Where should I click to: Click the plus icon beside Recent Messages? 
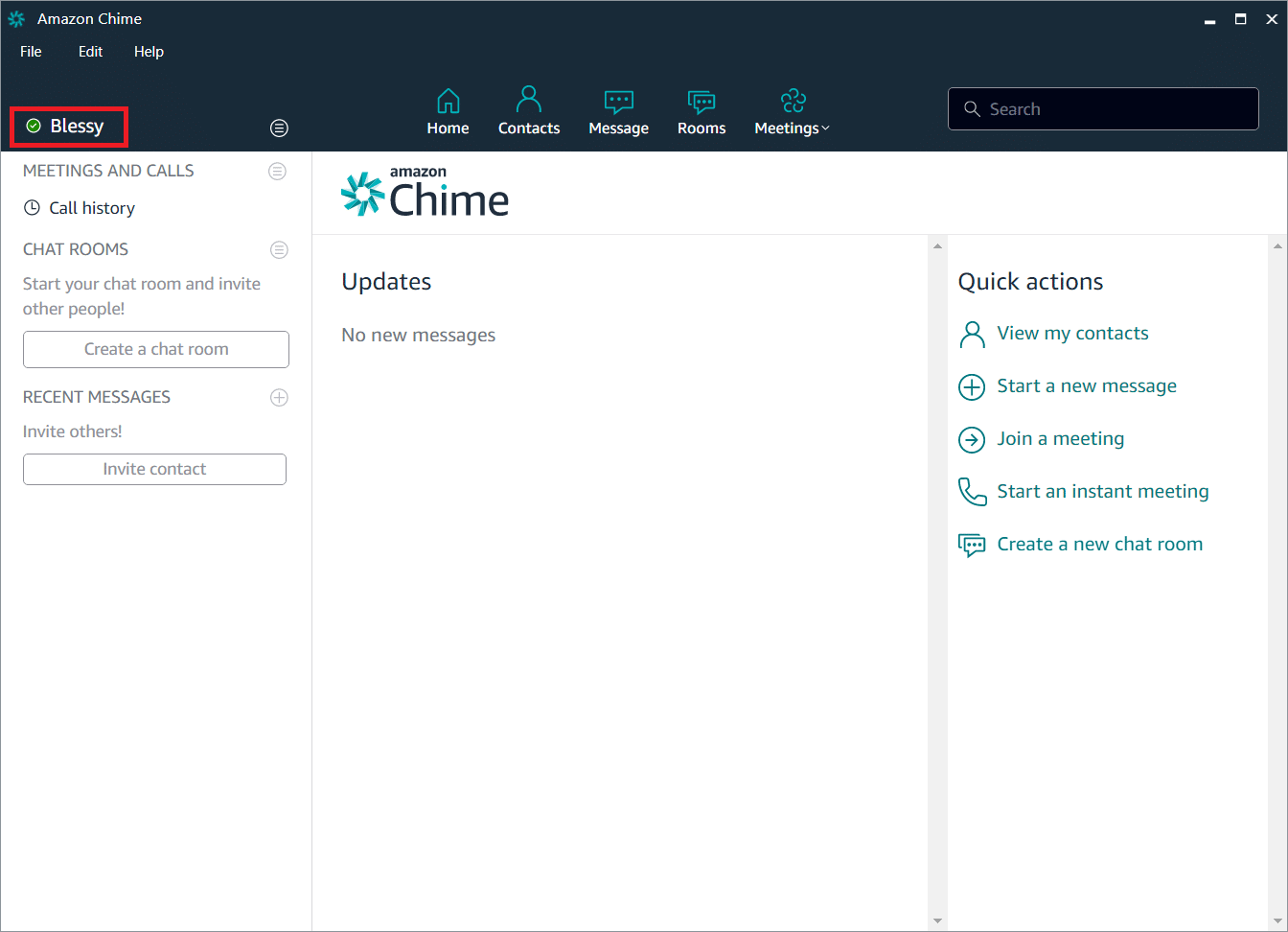279,398
